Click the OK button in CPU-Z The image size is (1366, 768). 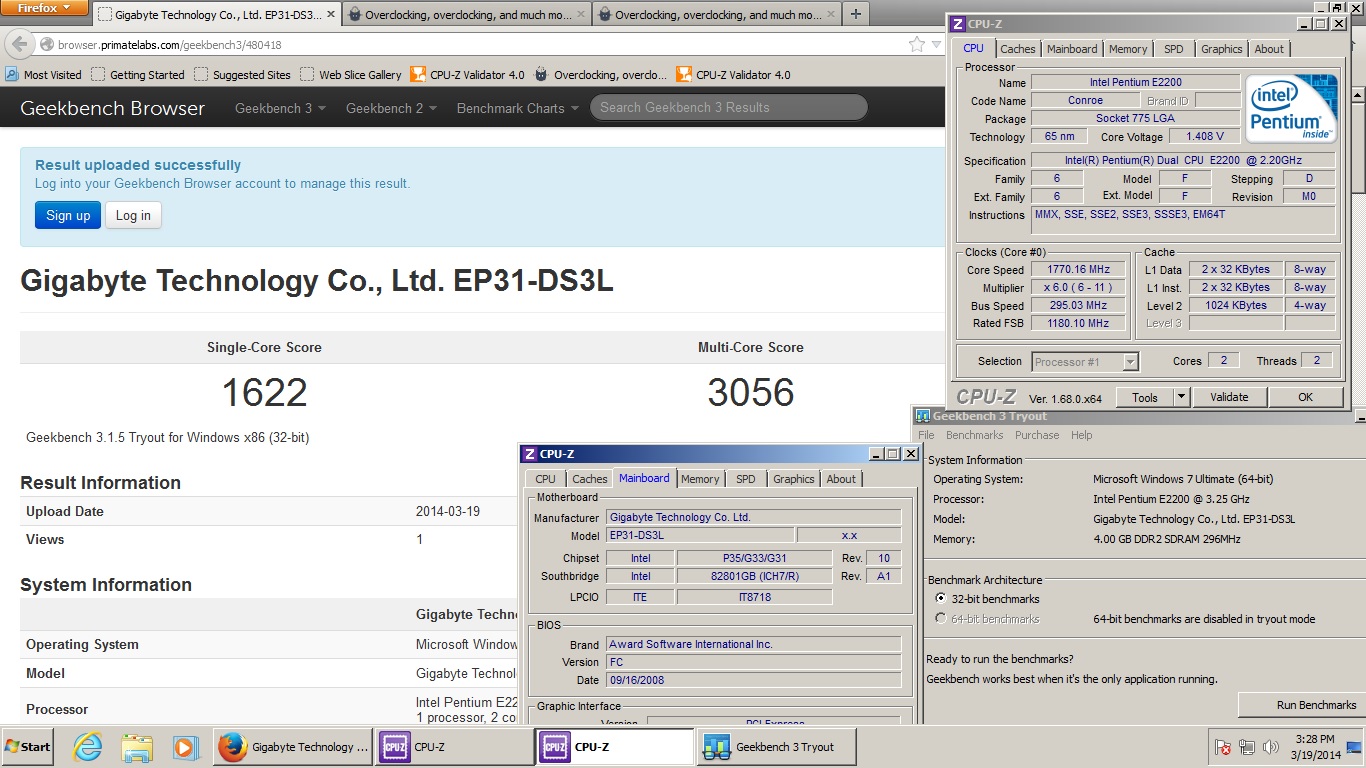click(x=1305, y=397)
